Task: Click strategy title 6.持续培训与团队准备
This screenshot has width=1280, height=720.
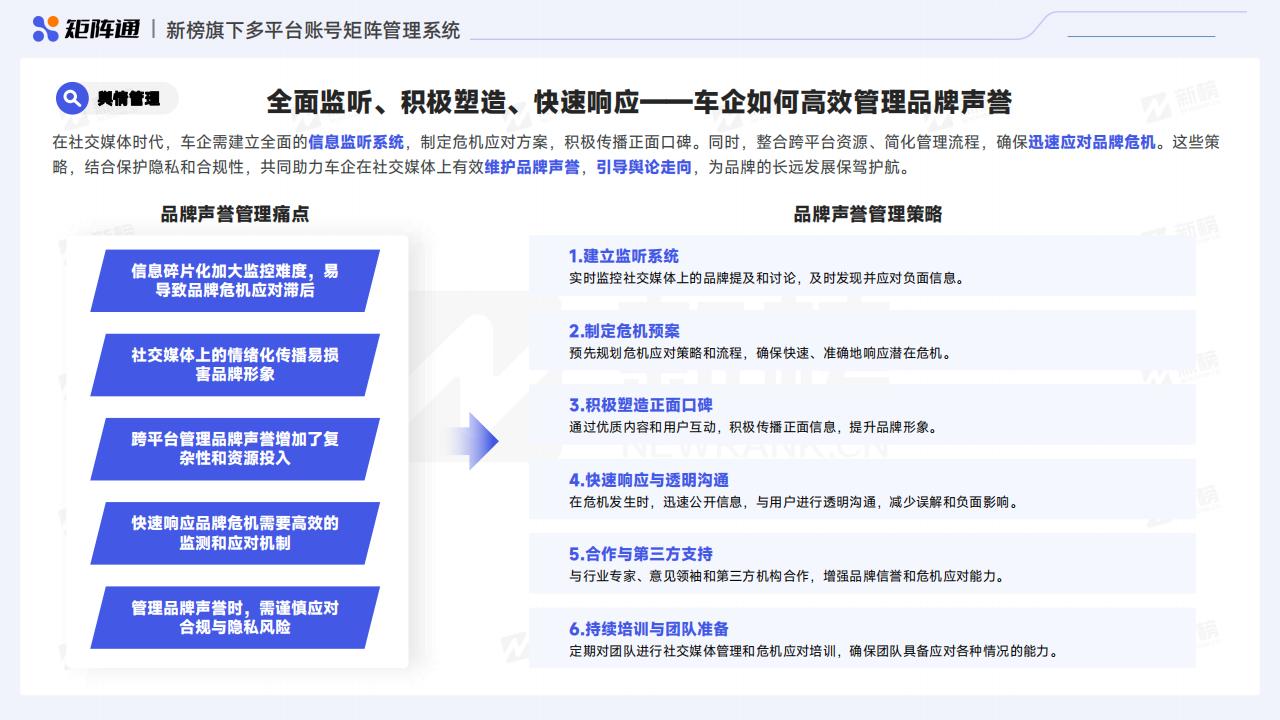Action: (x=649, y=629)
